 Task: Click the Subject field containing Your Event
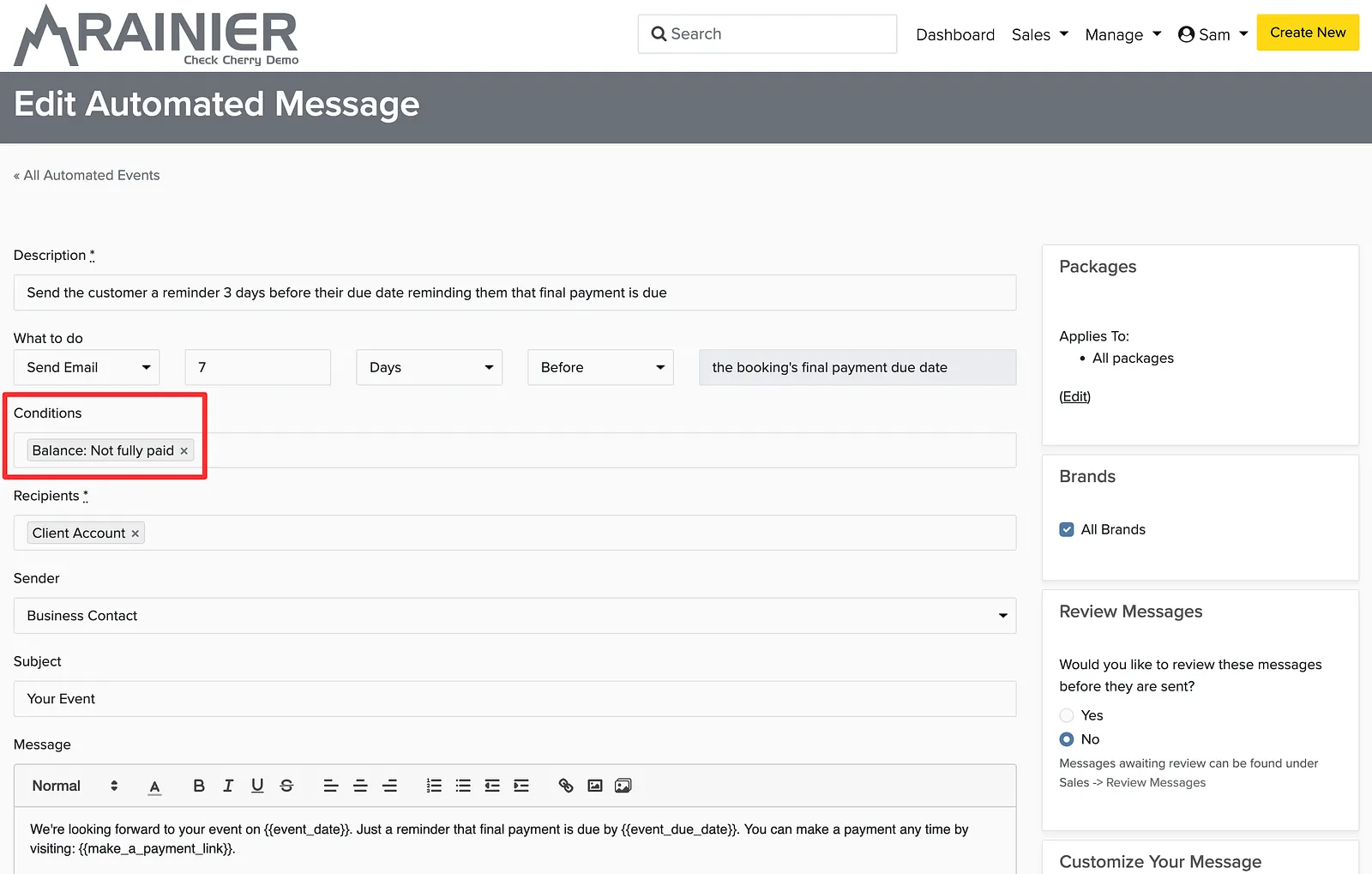coord(515,699)
